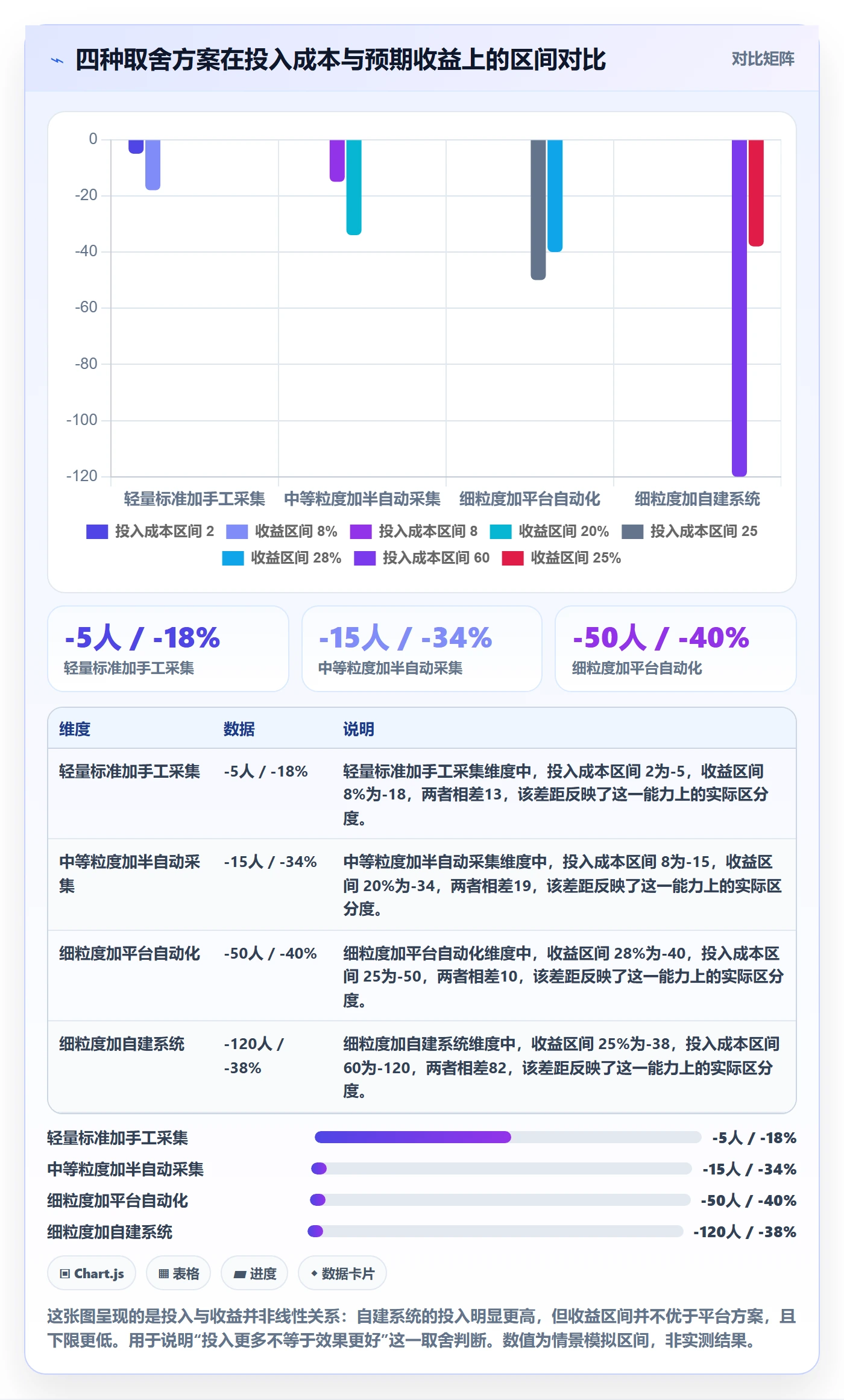Click table data cell -120人 / -38%
Screen dimensions: 844x1400
click(254, 1056)
